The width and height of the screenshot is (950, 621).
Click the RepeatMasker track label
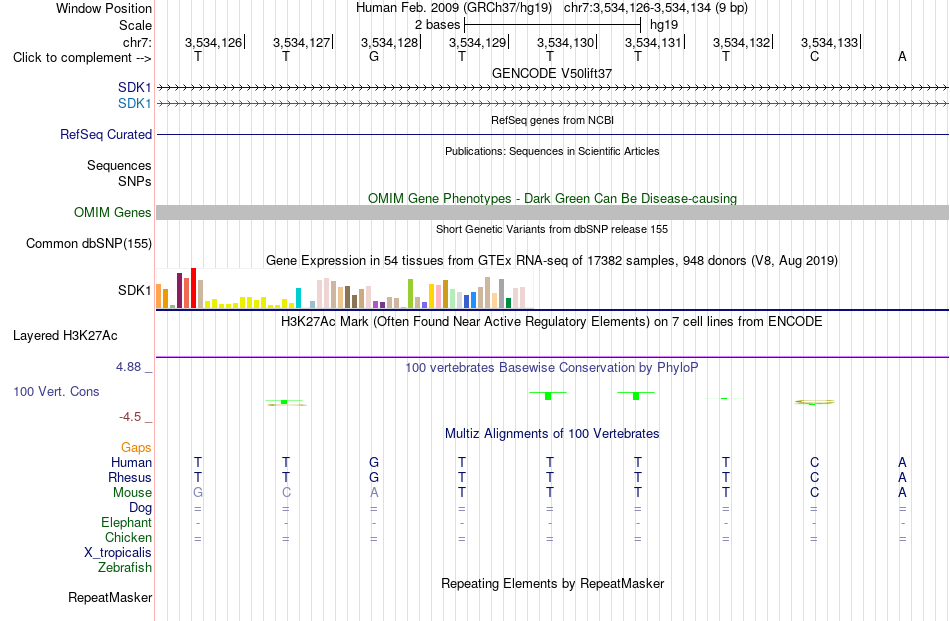coord(110,597)
